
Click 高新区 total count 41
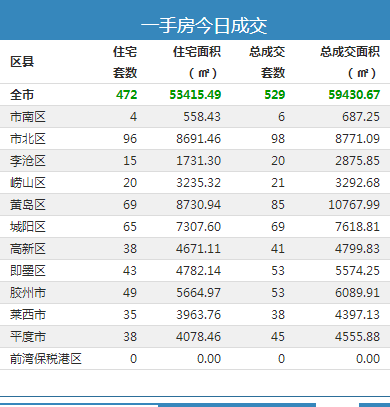(278, 249)
